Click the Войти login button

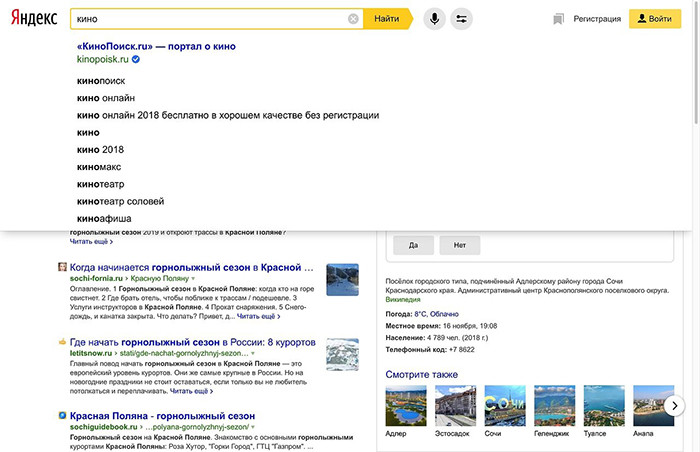click(653, 19)
